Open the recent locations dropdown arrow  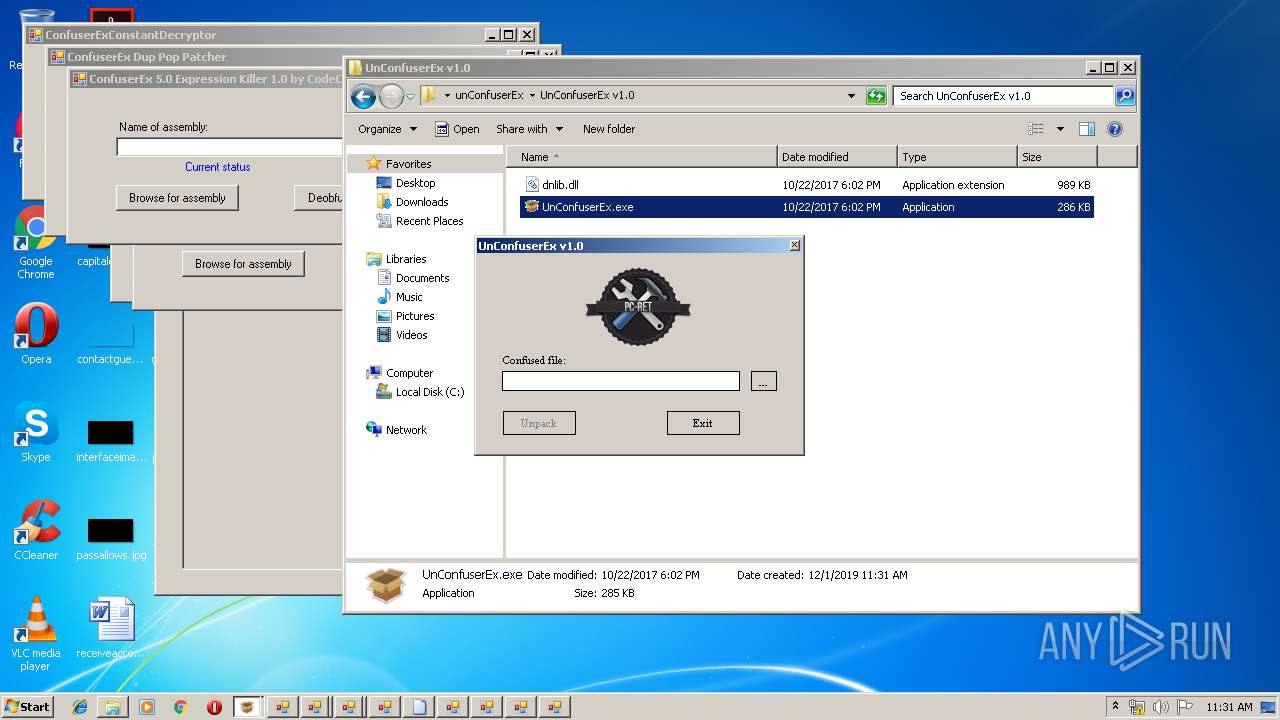pos(410,97)
